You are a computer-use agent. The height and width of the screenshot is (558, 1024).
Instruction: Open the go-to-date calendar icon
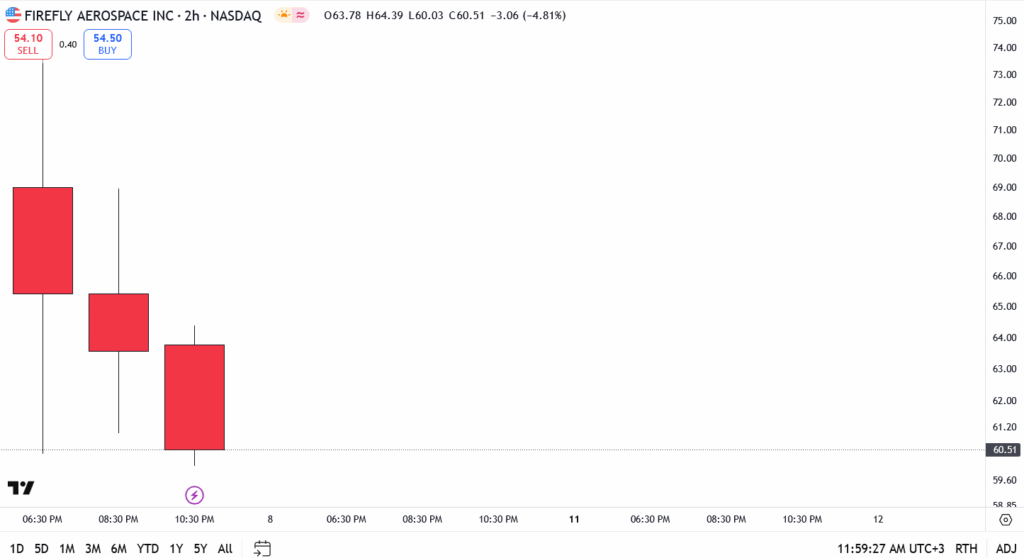tap(262, 548)
